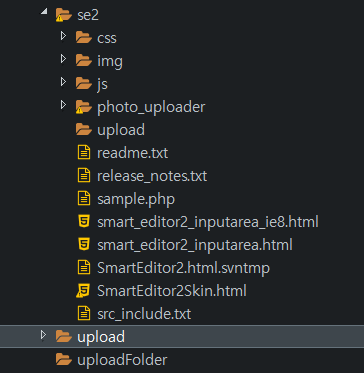The height and width of the screenshot is (373, 364).
Task: Expand the photo_uploader folder arrow
Action: coord(63,104)
